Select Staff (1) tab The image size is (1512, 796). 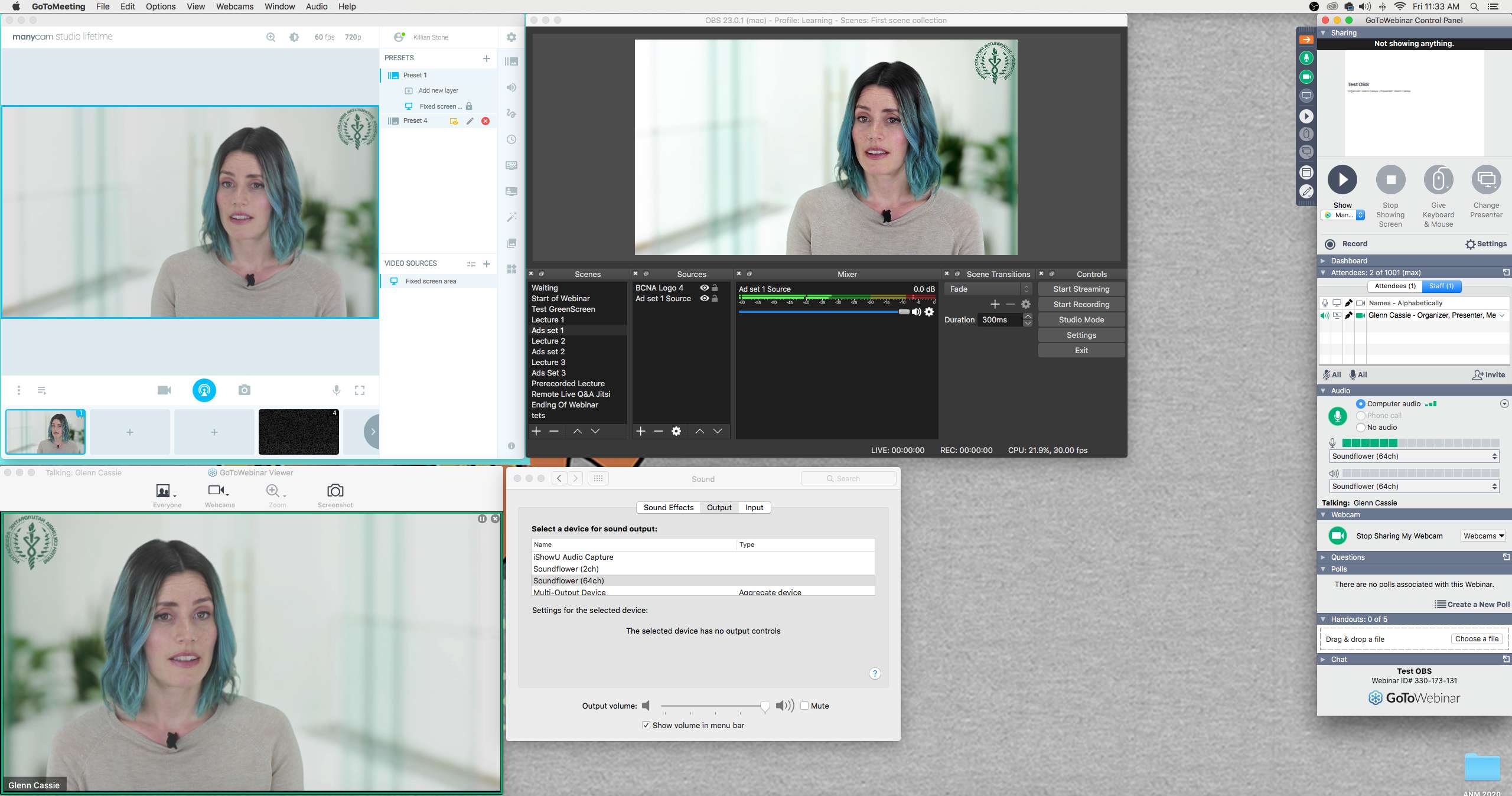(1441, 286)
